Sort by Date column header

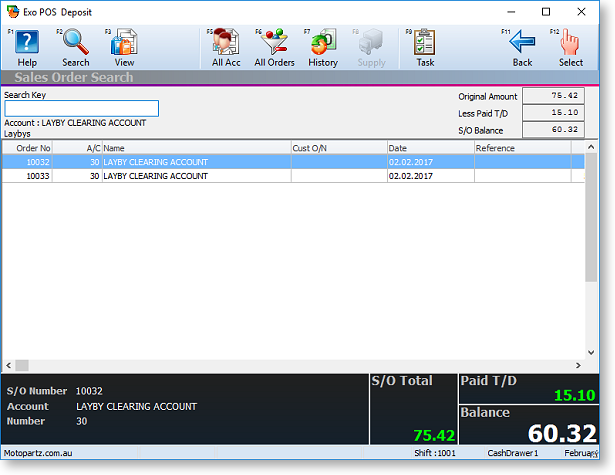click(x=431, y=148)
